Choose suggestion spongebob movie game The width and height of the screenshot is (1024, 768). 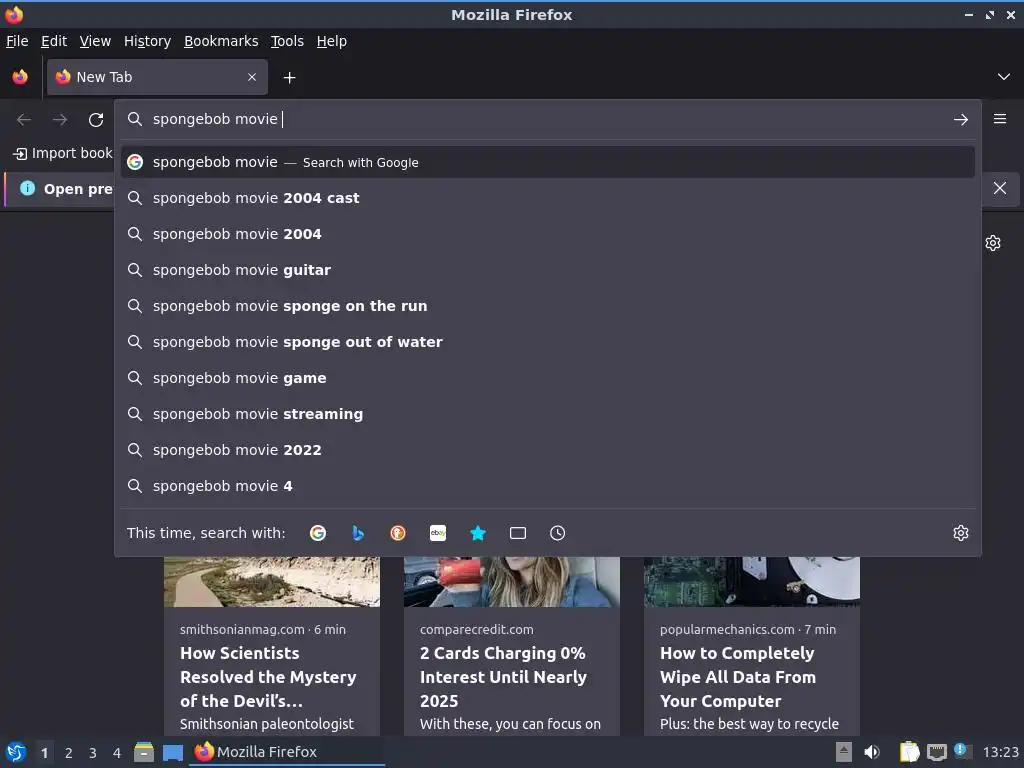pos(547,377)
